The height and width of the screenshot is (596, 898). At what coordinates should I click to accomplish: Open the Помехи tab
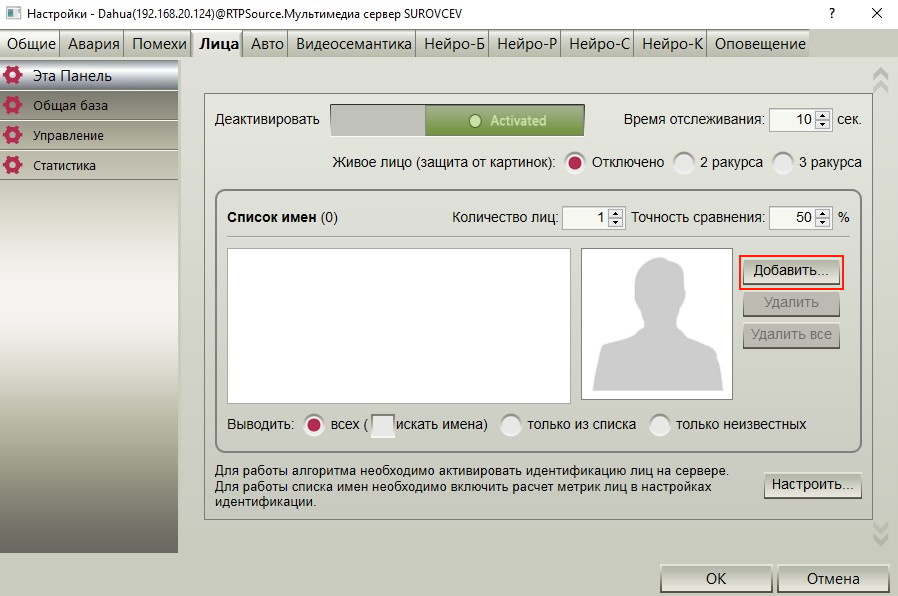click(x=159, y=44)
